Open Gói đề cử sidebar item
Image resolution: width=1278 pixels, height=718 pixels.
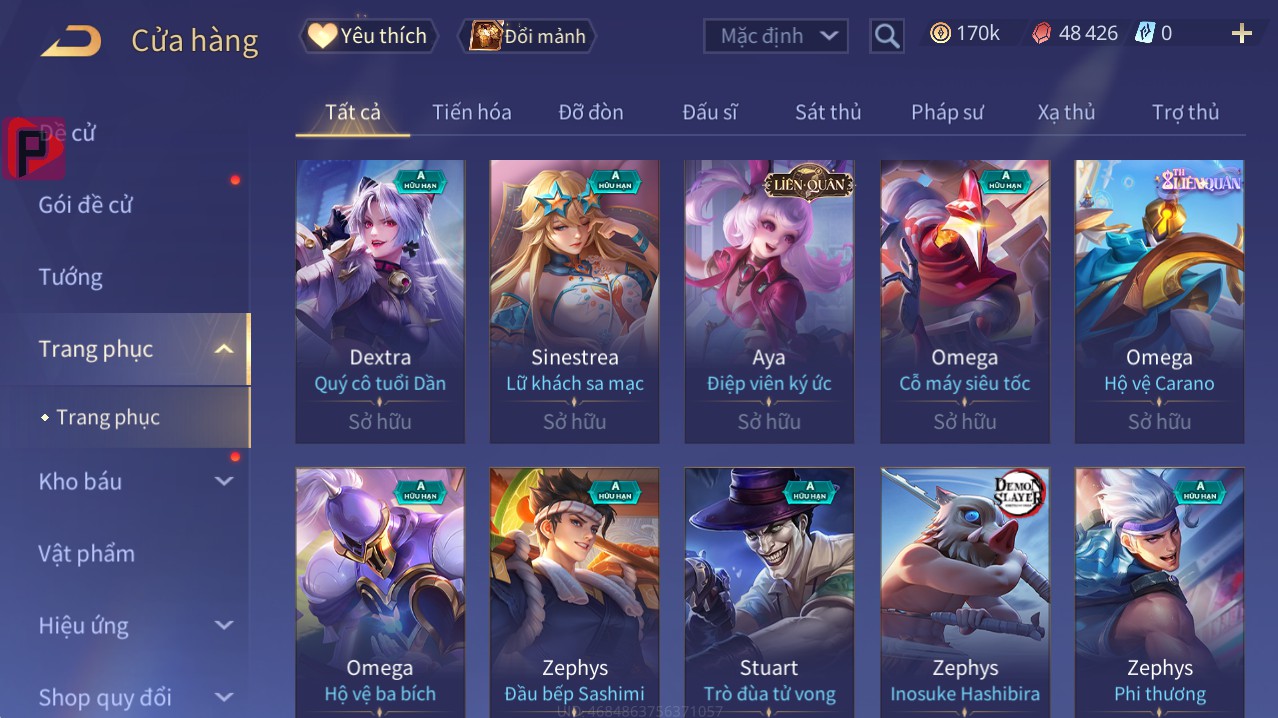coord(86,205)
